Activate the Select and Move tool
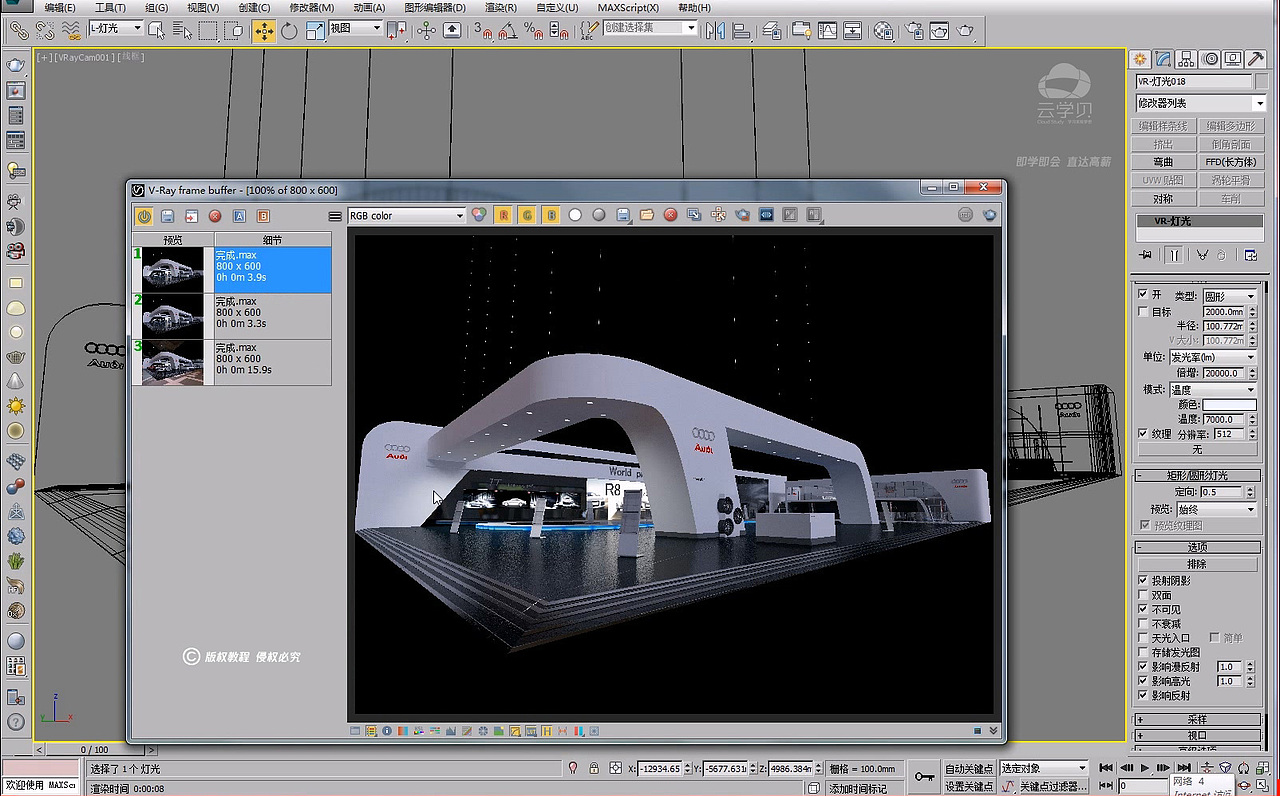The width and height of the screenshot is (1280, 796). [x=264, y=30]
